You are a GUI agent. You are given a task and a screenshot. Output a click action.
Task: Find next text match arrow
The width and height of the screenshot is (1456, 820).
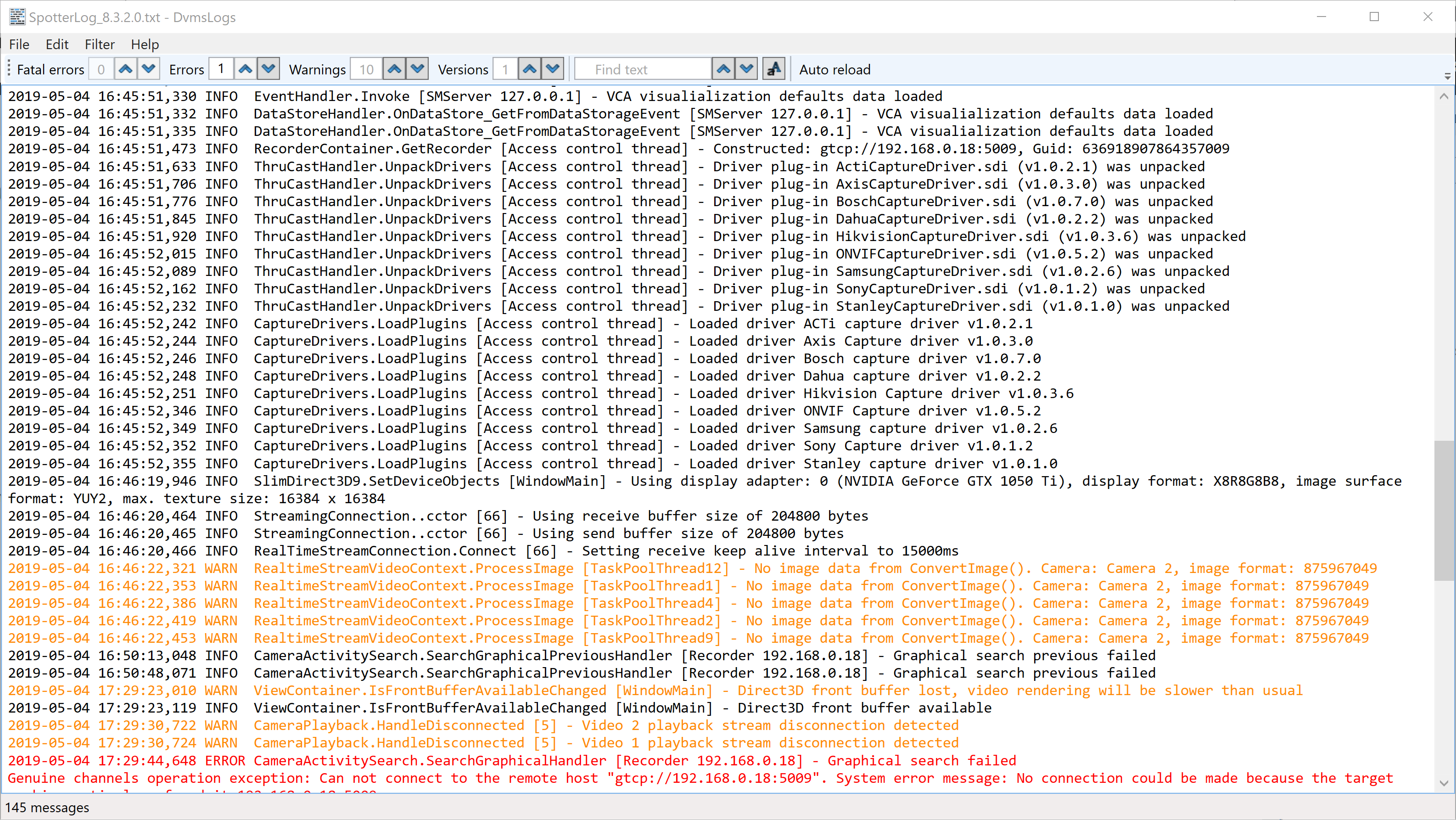coord(747,69)
